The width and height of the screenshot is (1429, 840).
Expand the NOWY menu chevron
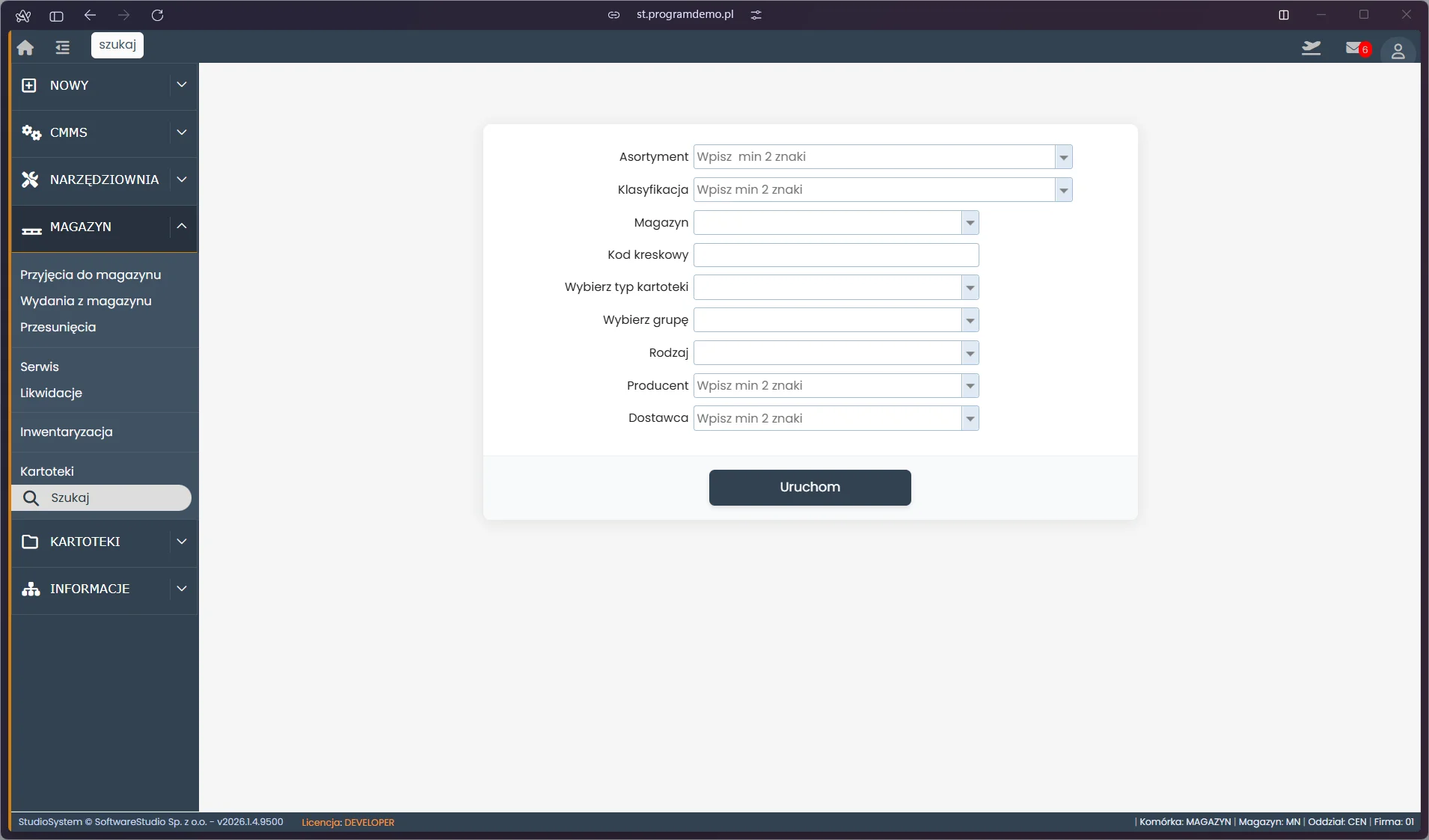(181, 85)
